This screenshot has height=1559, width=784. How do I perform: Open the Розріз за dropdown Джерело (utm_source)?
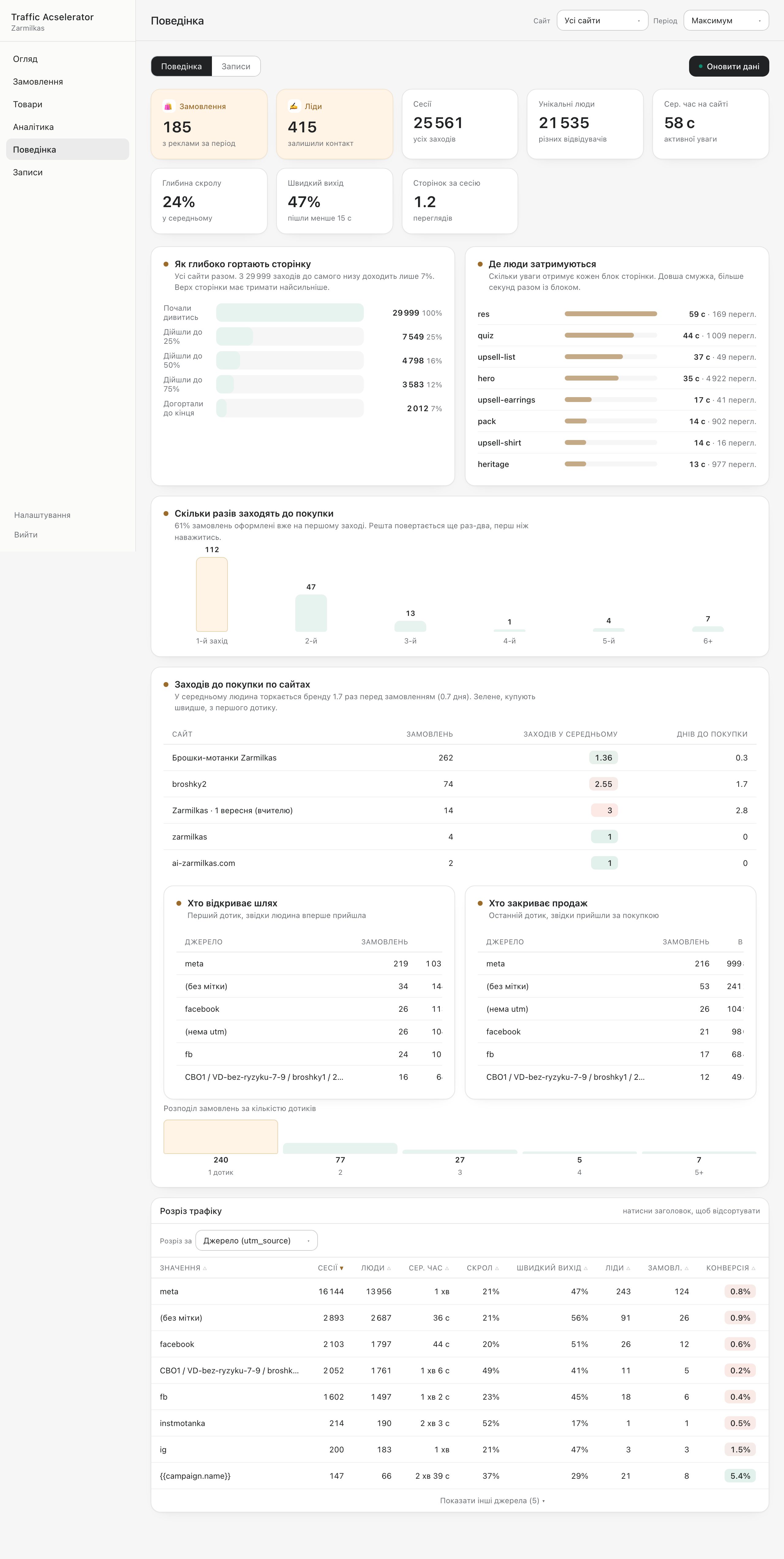[x=257, y=1241]
